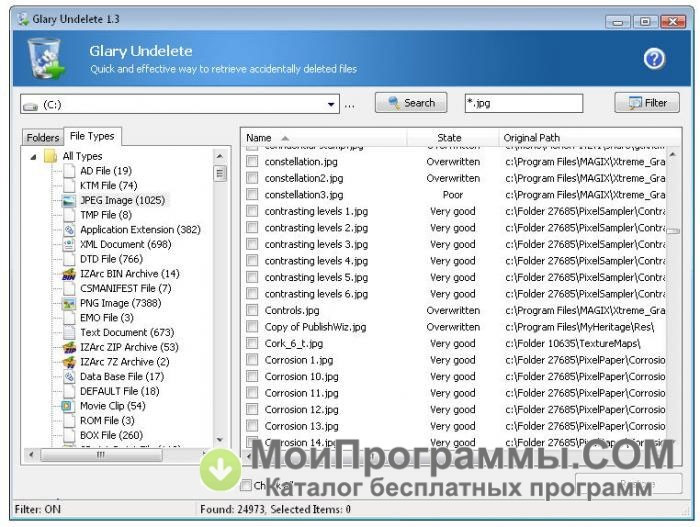Screen dimensions: 700x527
Task: Switch to the Folders tab
Action: pos(42,138)
